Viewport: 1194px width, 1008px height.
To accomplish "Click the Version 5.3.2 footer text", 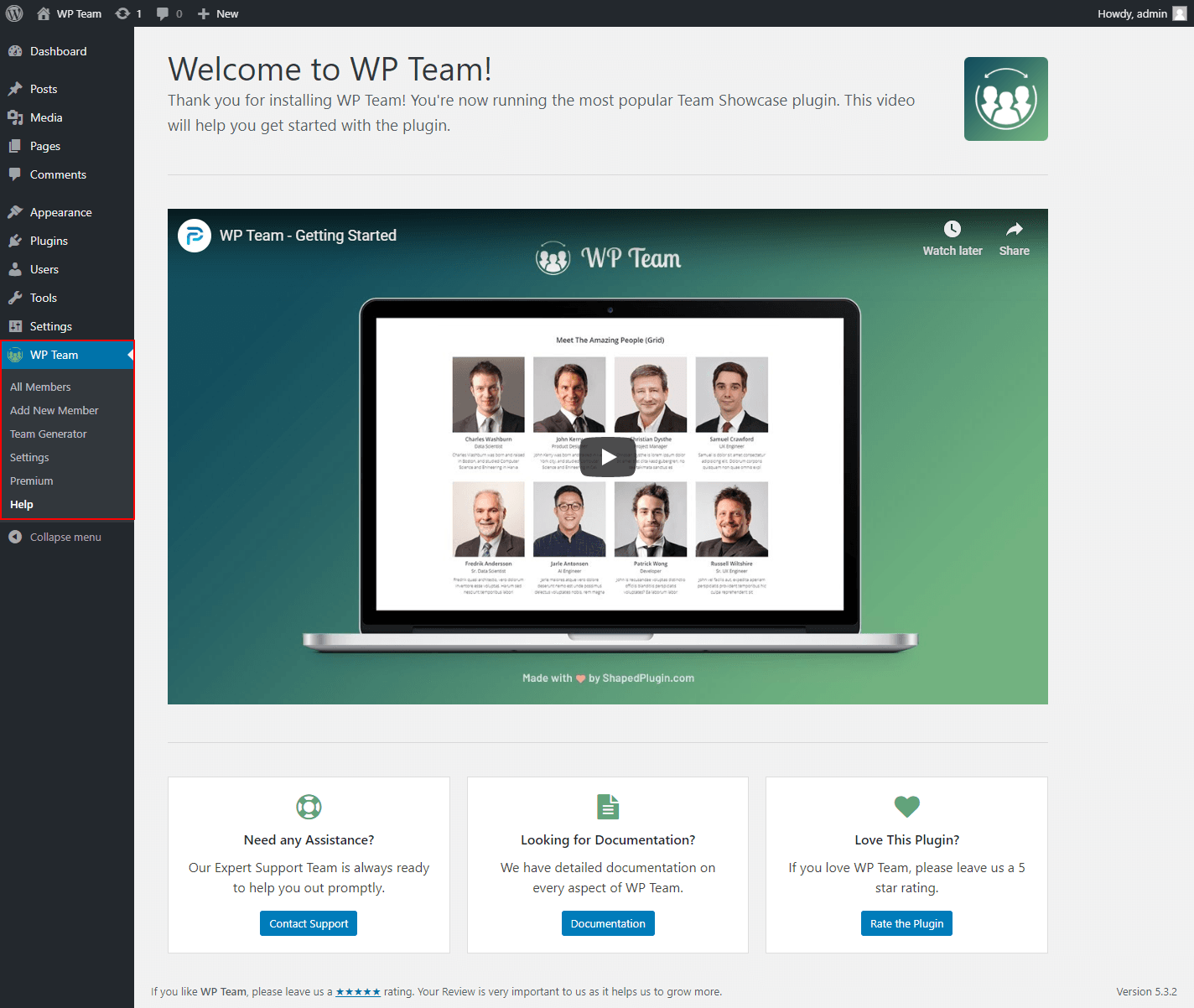I will point(1146,992).
